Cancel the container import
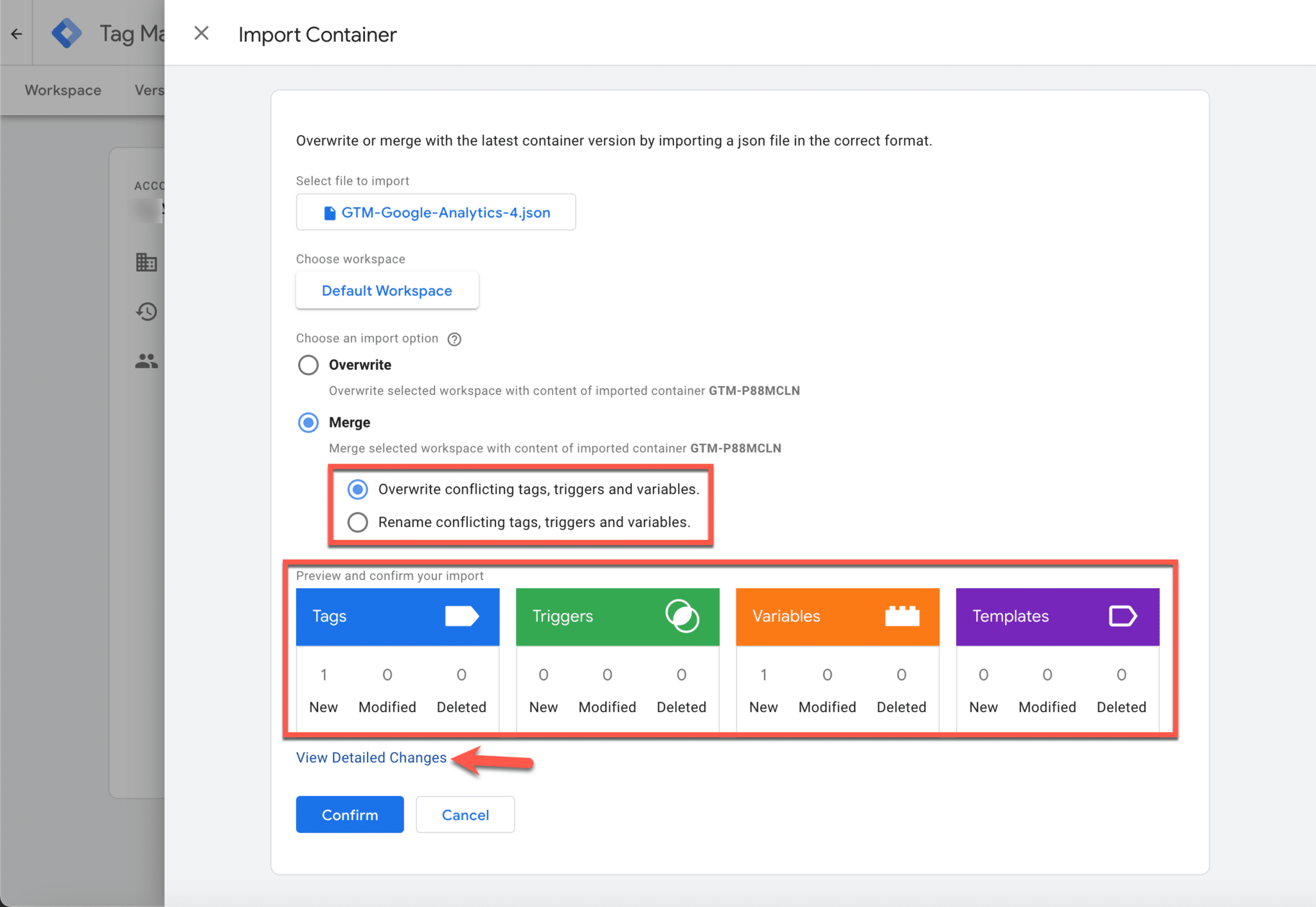The image size is (1316, 907). pyautogui.click(x=465, y=814)
